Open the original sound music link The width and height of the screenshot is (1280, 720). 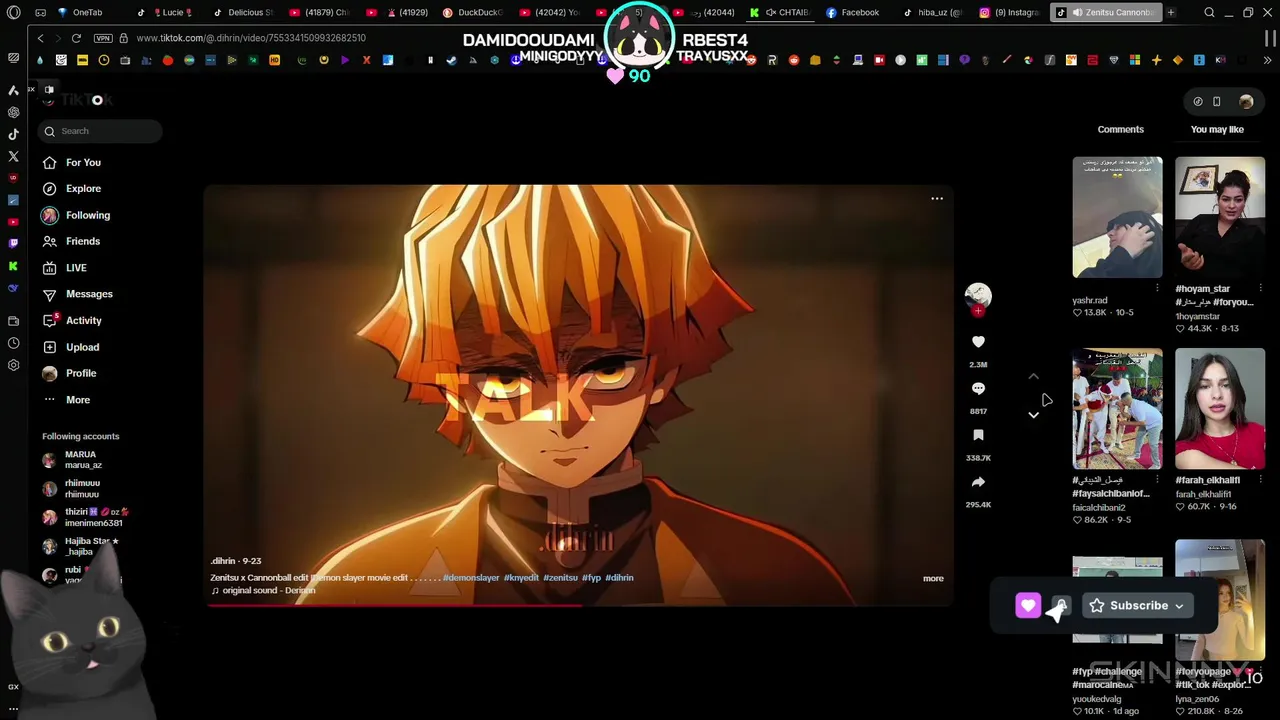(x=264, y=591)
